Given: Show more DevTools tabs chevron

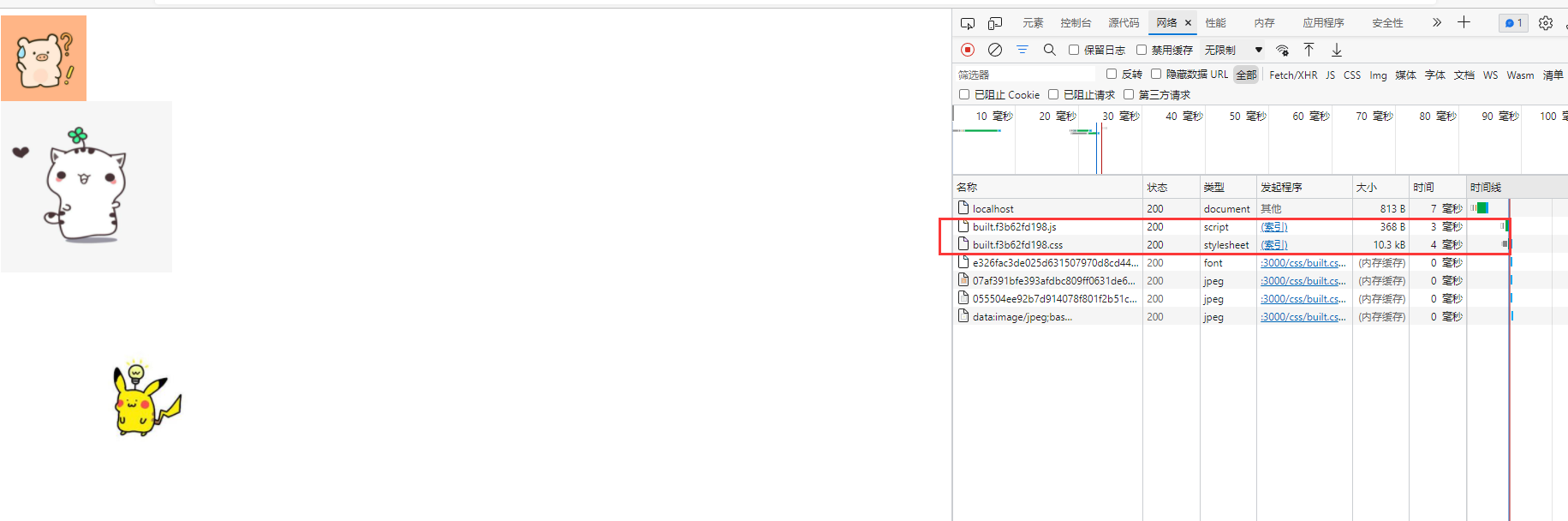Looking at the screenshot, I should point(1437,23).
